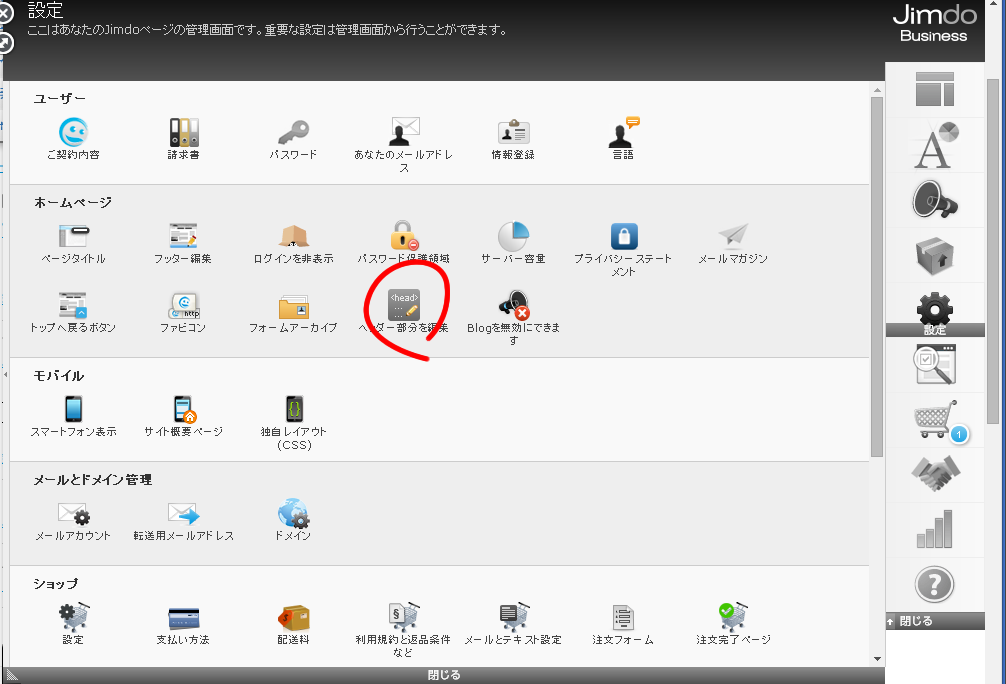The height and width of the screenshot is (684, 1006).
Task: Open プライバシーステートメント icon
Action: coord(624,236)
